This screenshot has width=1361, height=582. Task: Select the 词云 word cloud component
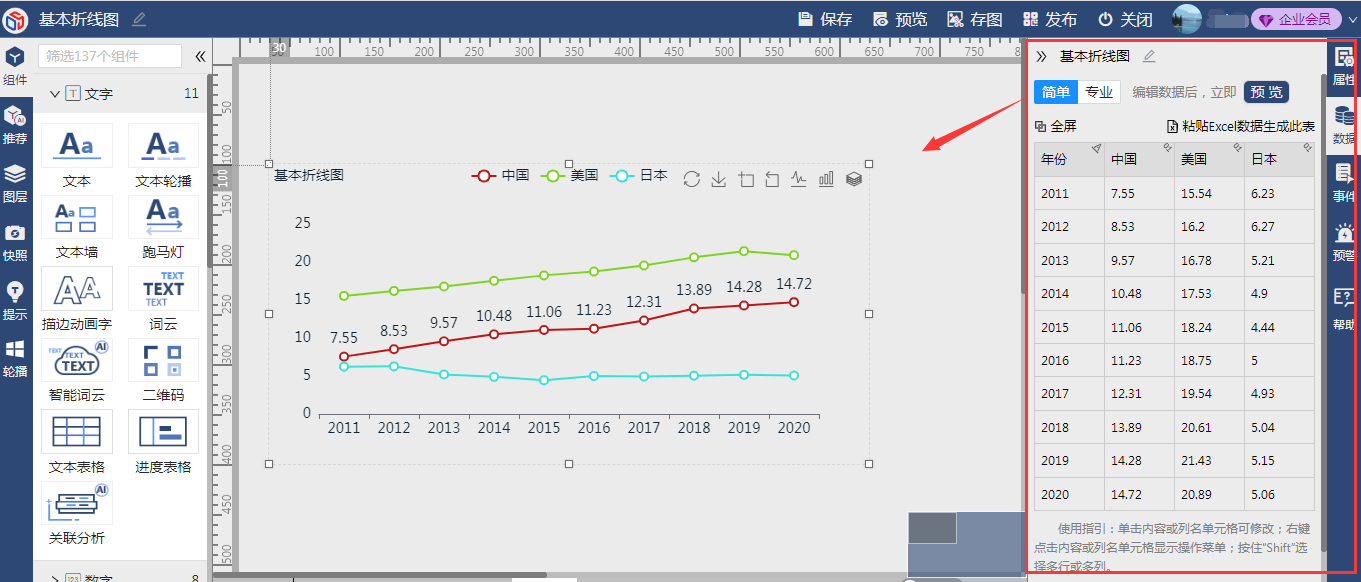point(163,299)
